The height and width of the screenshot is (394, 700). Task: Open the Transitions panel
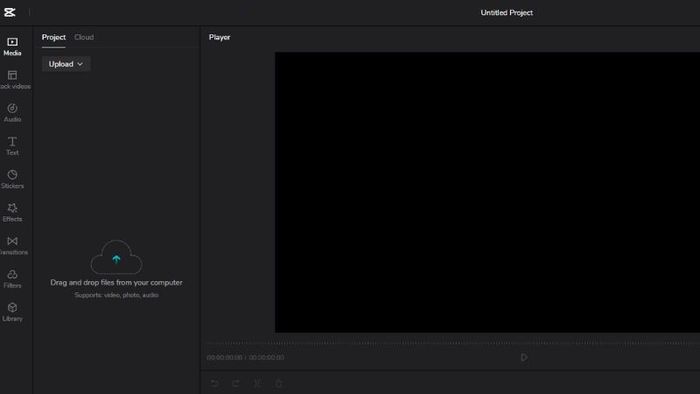click(x=12, y=246)
